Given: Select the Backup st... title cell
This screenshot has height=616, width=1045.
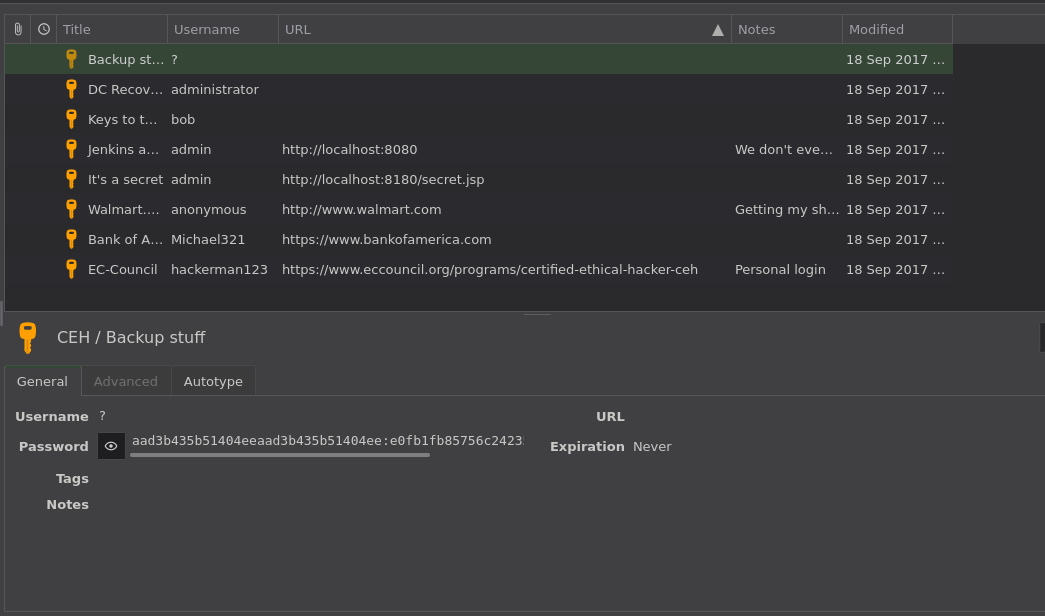Looking at the screenshot, I should [x=126, y=59].
